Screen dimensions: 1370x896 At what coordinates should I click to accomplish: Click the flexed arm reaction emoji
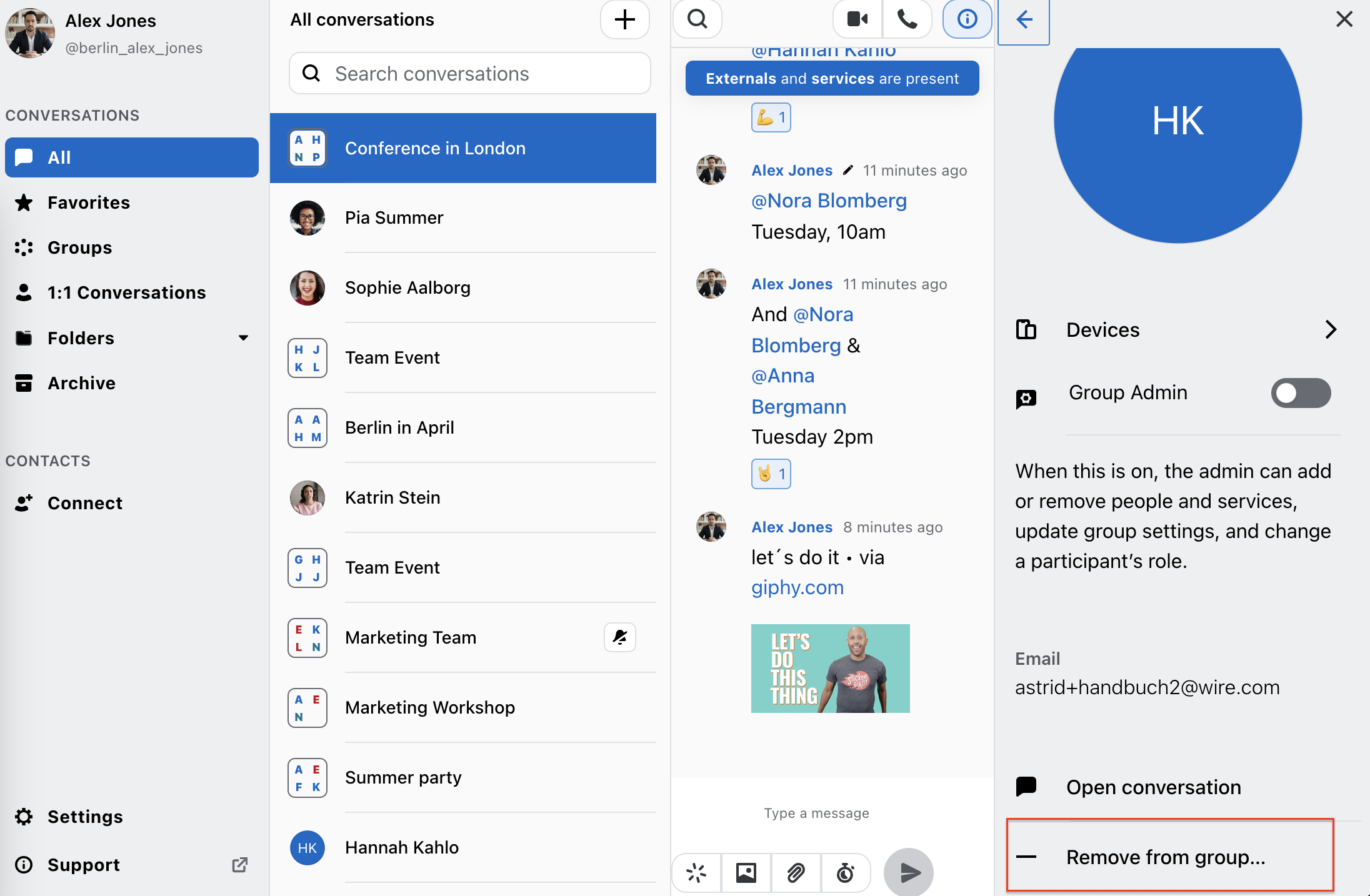click(x=771, y=117)
